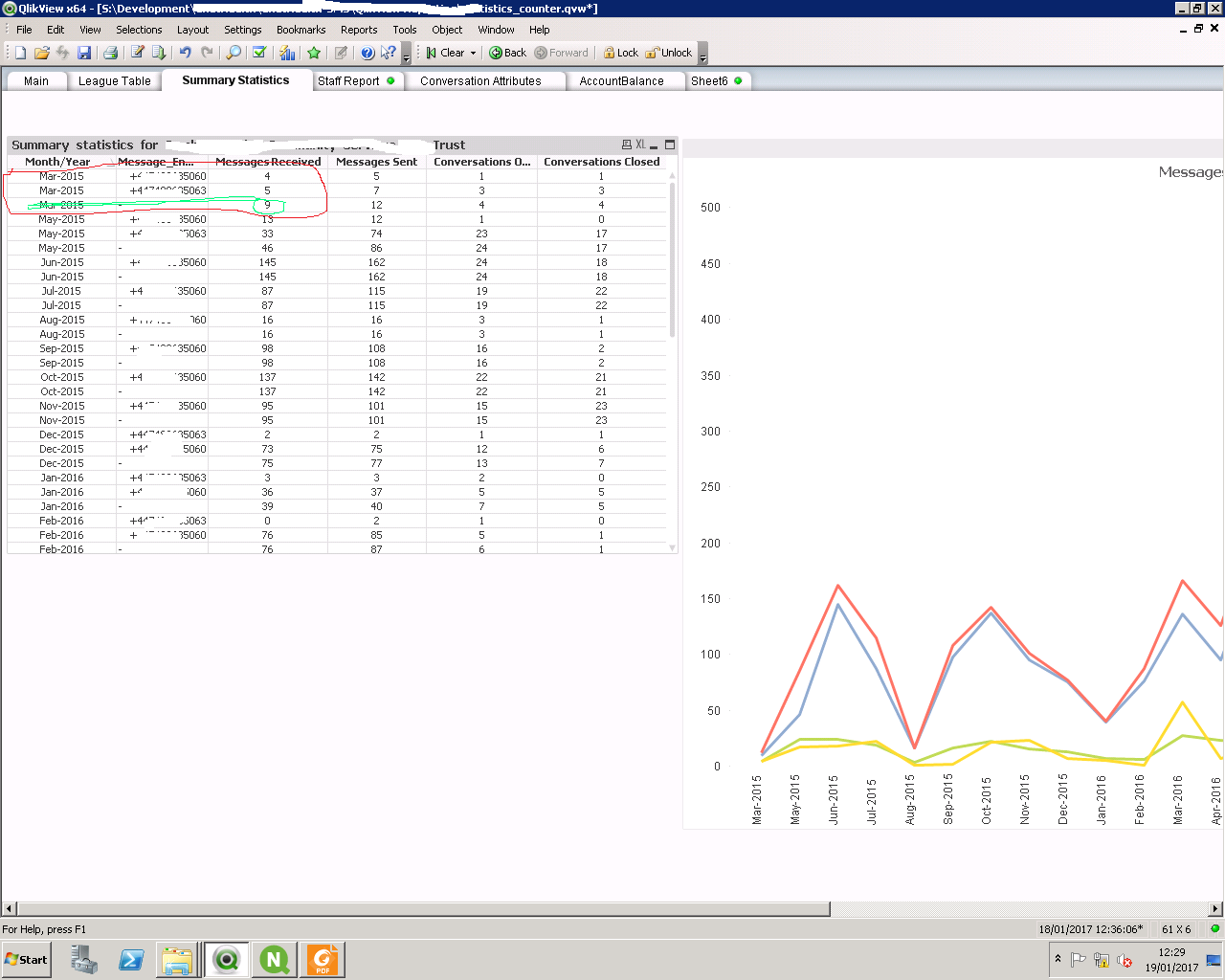Click the Edit Script icon
Screen dimensions: 1225x980
tap(138, 53)
